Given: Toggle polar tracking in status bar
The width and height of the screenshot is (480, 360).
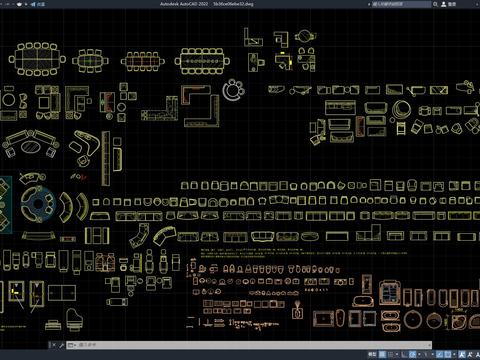Looking at the screenshot, I should coord(412,354).
